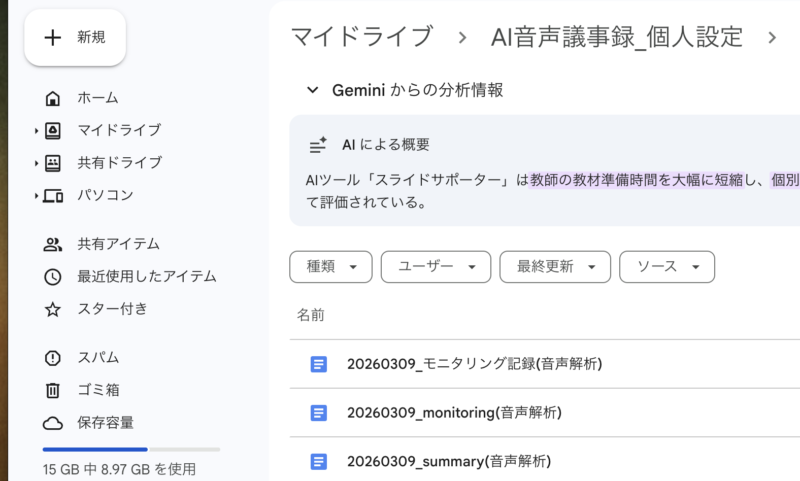Click the AI summary sparkle icon
This screenshot has width=800, height=481.
coord(318,145)
